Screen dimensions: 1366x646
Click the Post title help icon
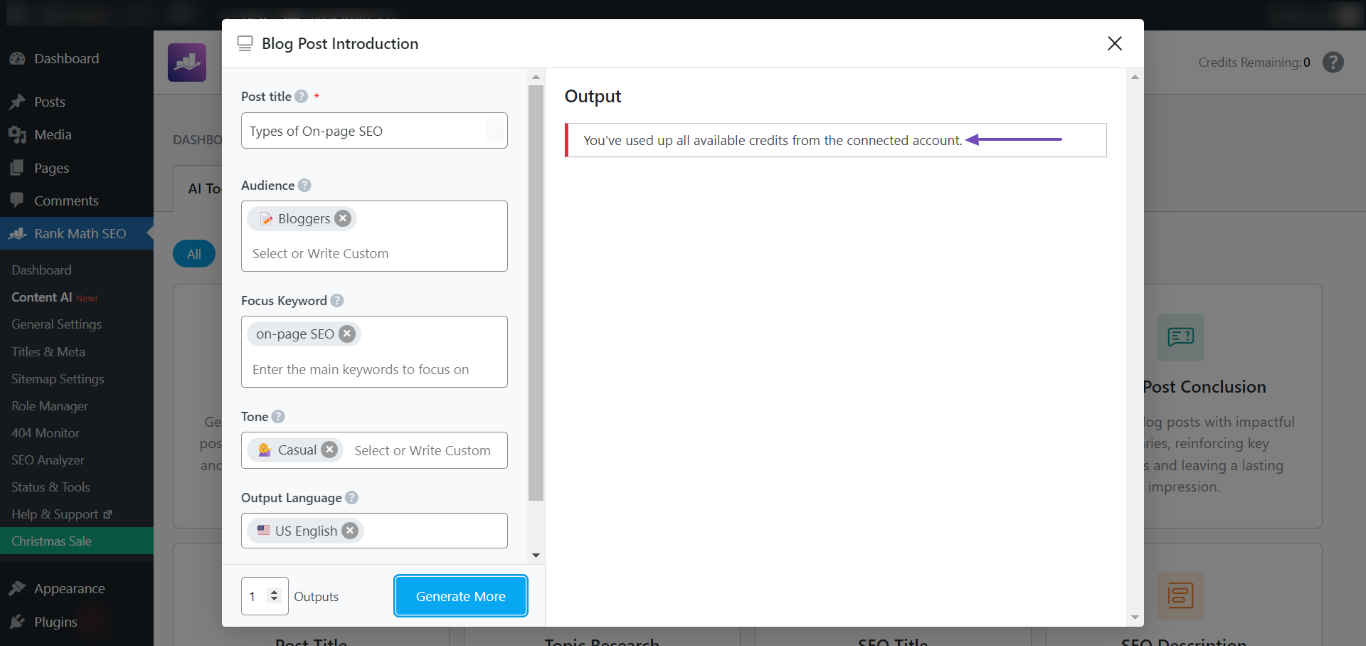301,97
